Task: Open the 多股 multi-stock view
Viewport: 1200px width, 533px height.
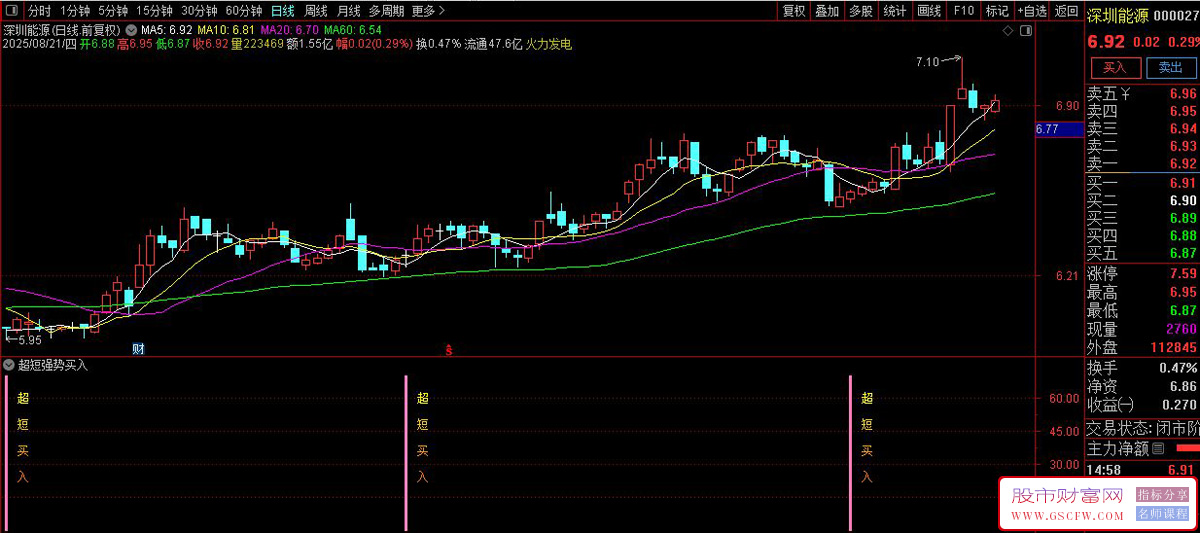Action: pos(861,11)
